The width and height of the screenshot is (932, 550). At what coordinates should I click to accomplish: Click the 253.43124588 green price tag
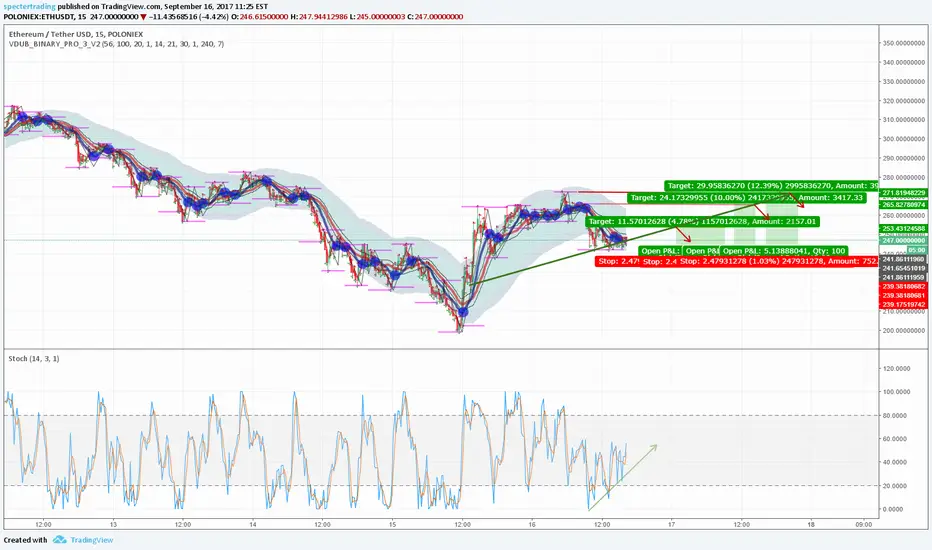click(903, 228)
